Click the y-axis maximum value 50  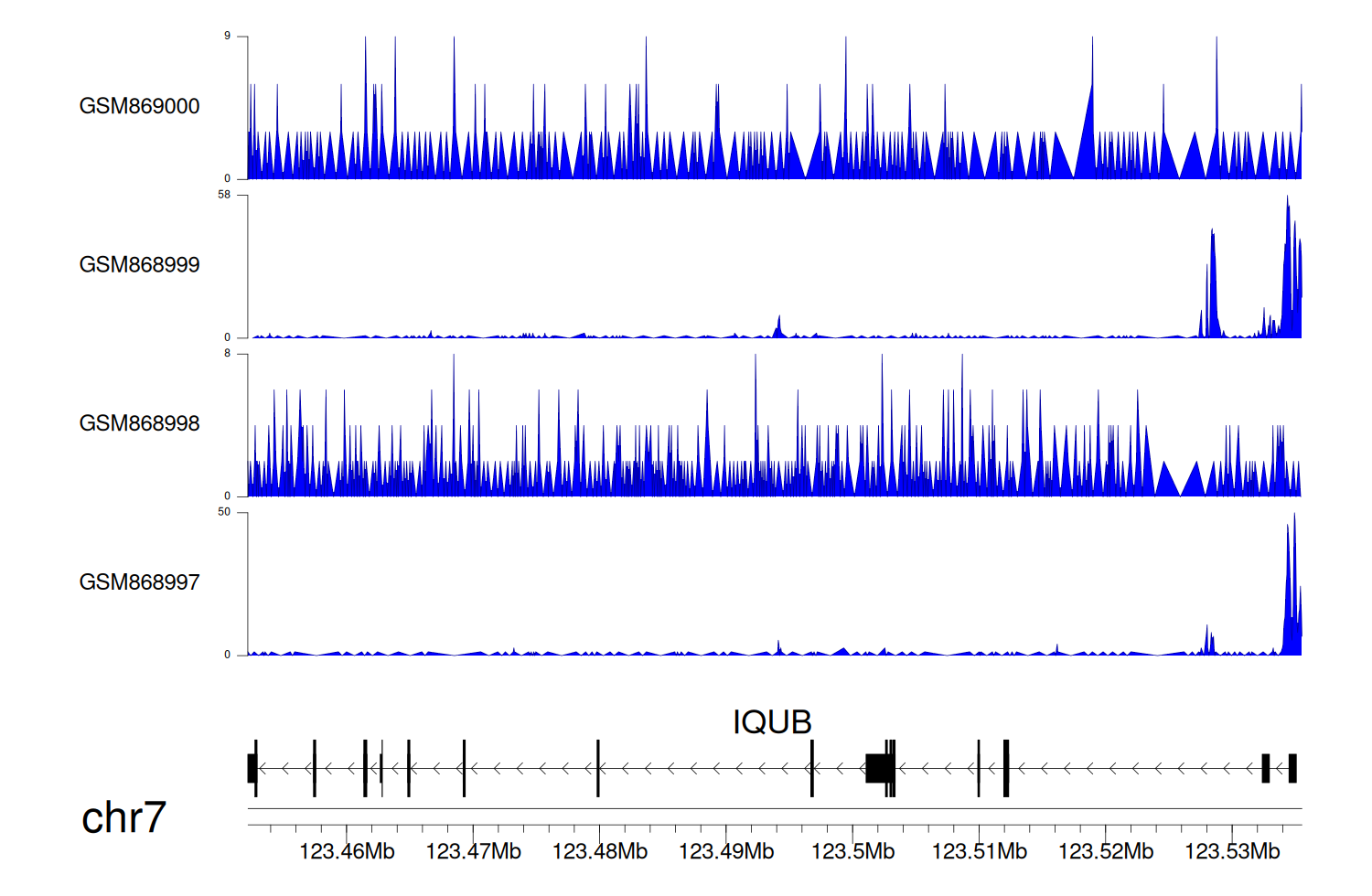pos(224,512)
